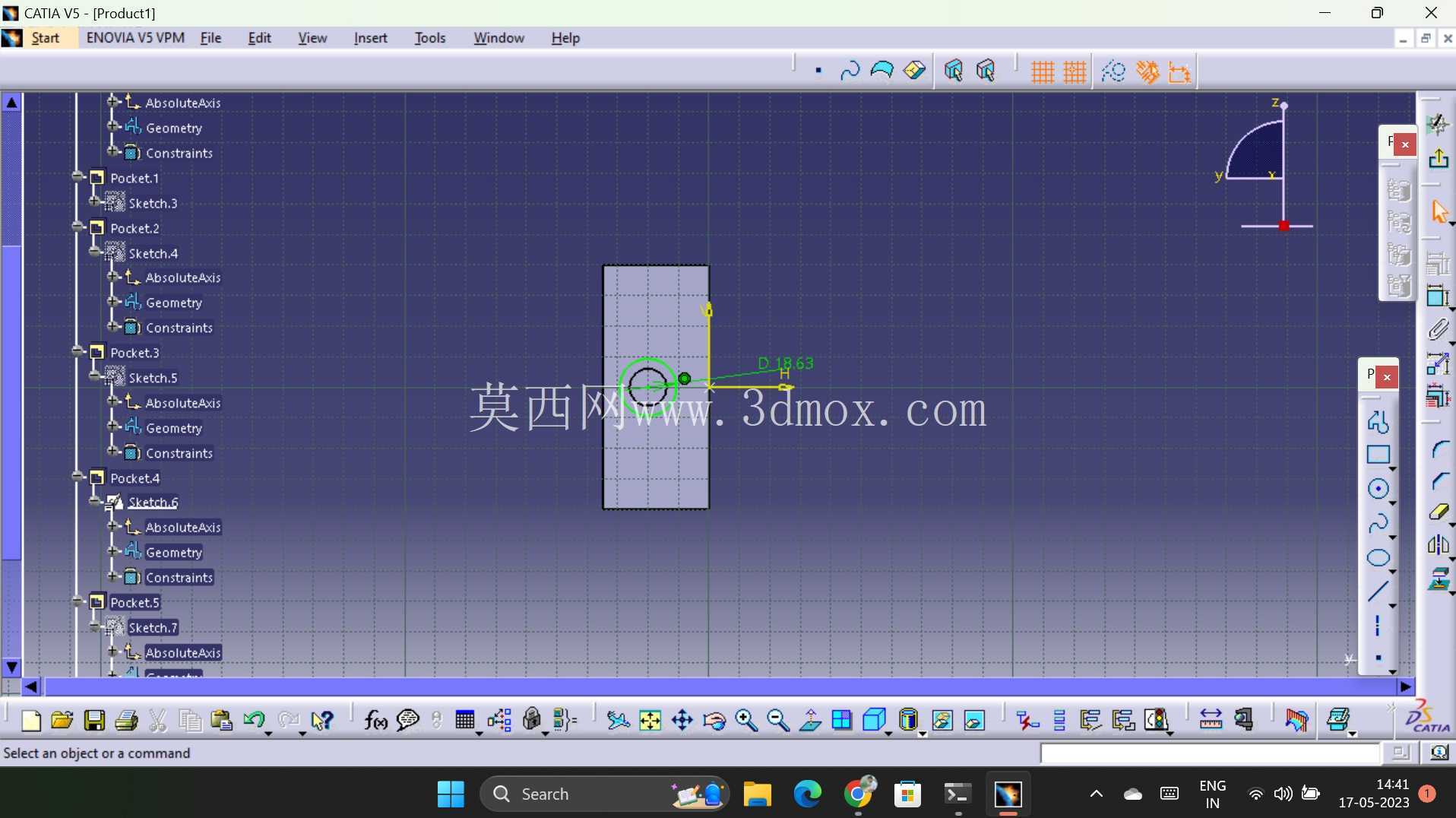This screenshot has width=1456, height=818.
Task: Select the Pan view icon
Action: pos(682,720)
